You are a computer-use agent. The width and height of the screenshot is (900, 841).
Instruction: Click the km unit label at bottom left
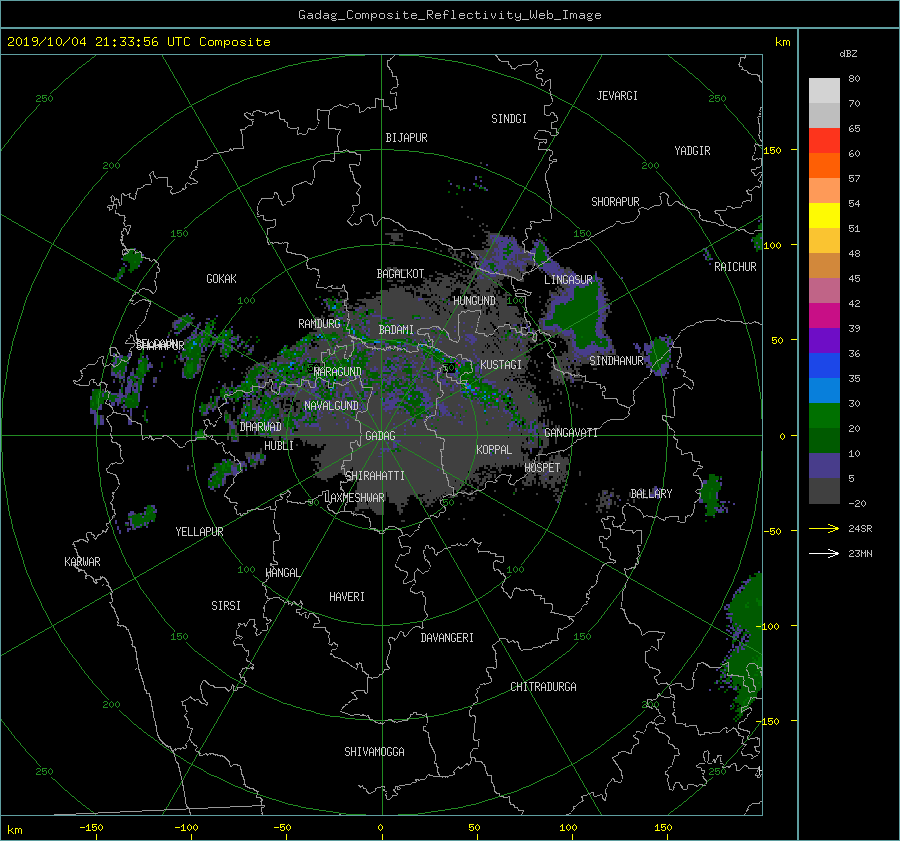point(14,830)
